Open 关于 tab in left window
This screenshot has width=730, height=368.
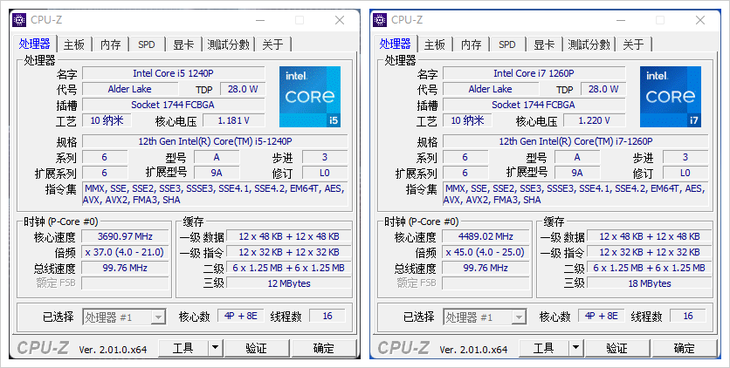(273, 44)
